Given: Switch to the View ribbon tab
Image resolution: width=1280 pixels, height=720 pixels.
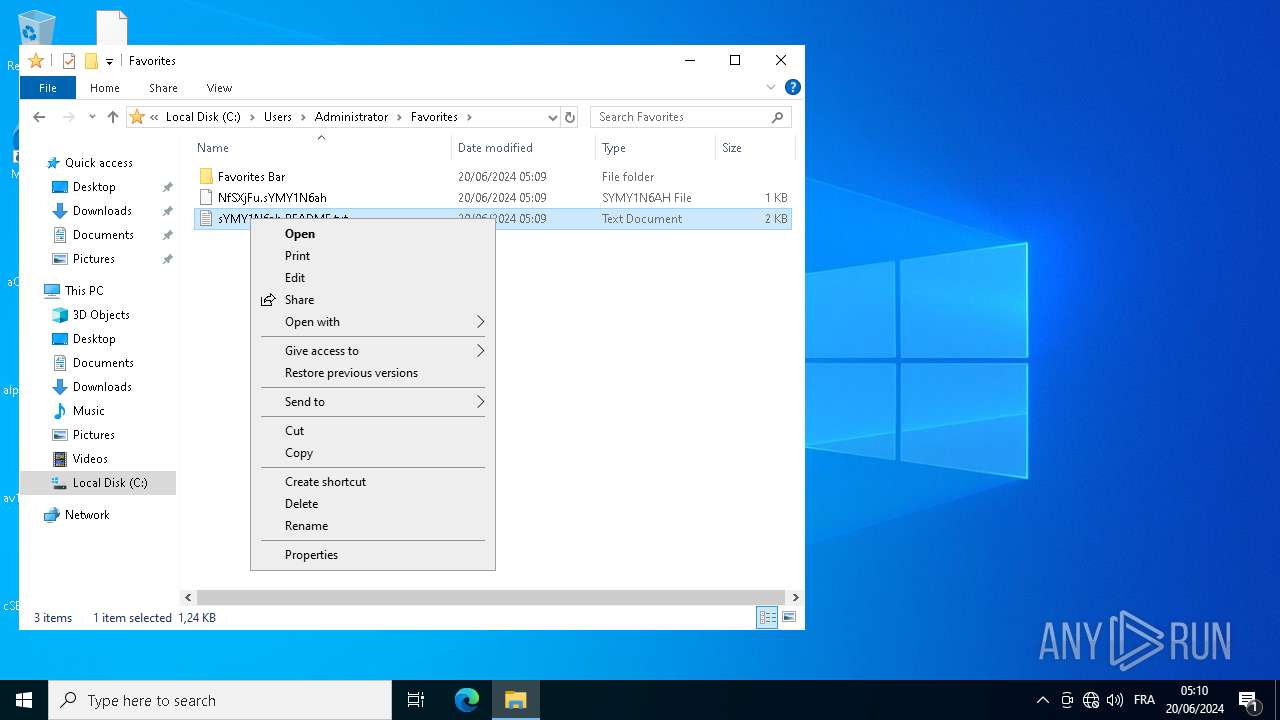Looking at the screenshot, I should [219, 88].
